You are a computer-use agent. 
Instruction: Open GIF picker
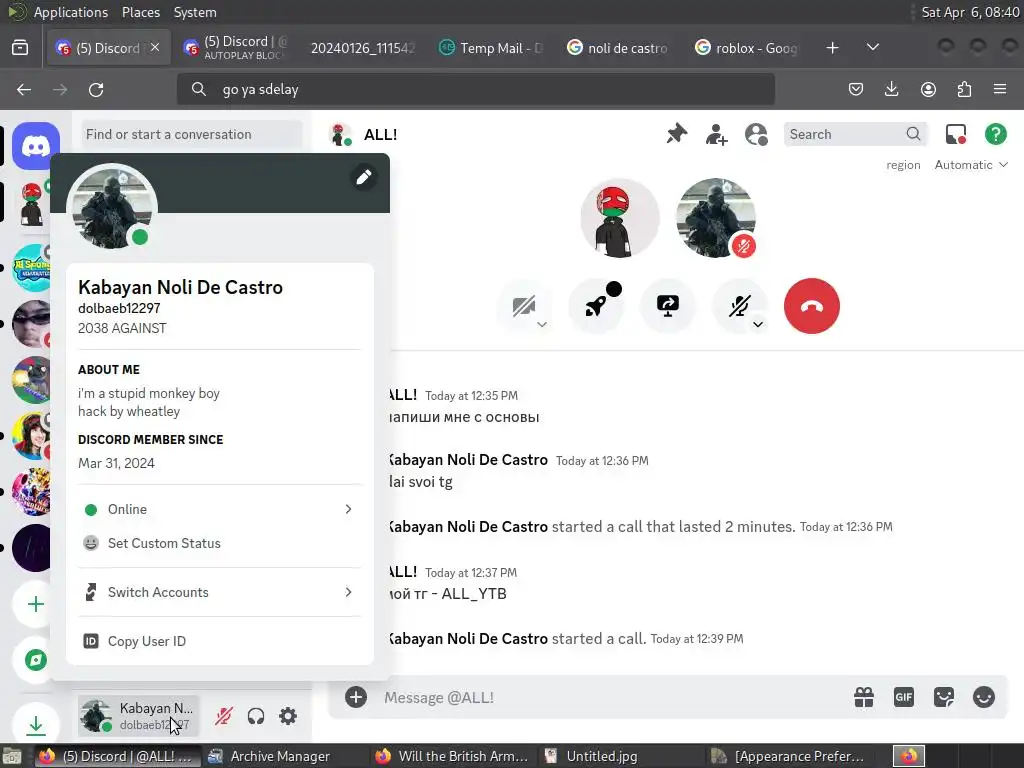coord(904,697)
